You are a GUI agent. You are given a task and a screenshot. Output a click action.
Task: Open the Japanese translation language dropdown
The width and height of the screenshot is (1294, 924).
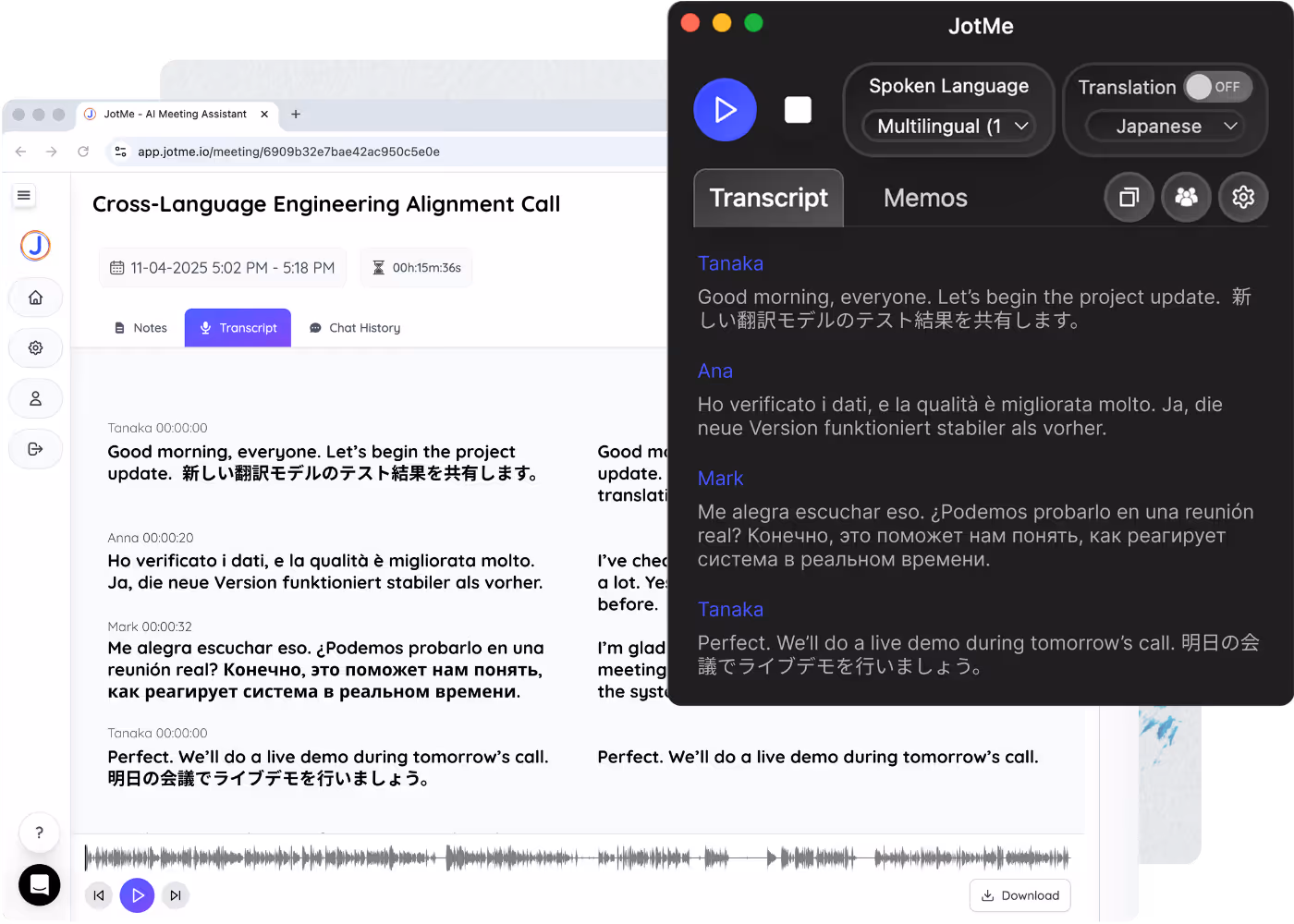click(x=1165, y=127)
